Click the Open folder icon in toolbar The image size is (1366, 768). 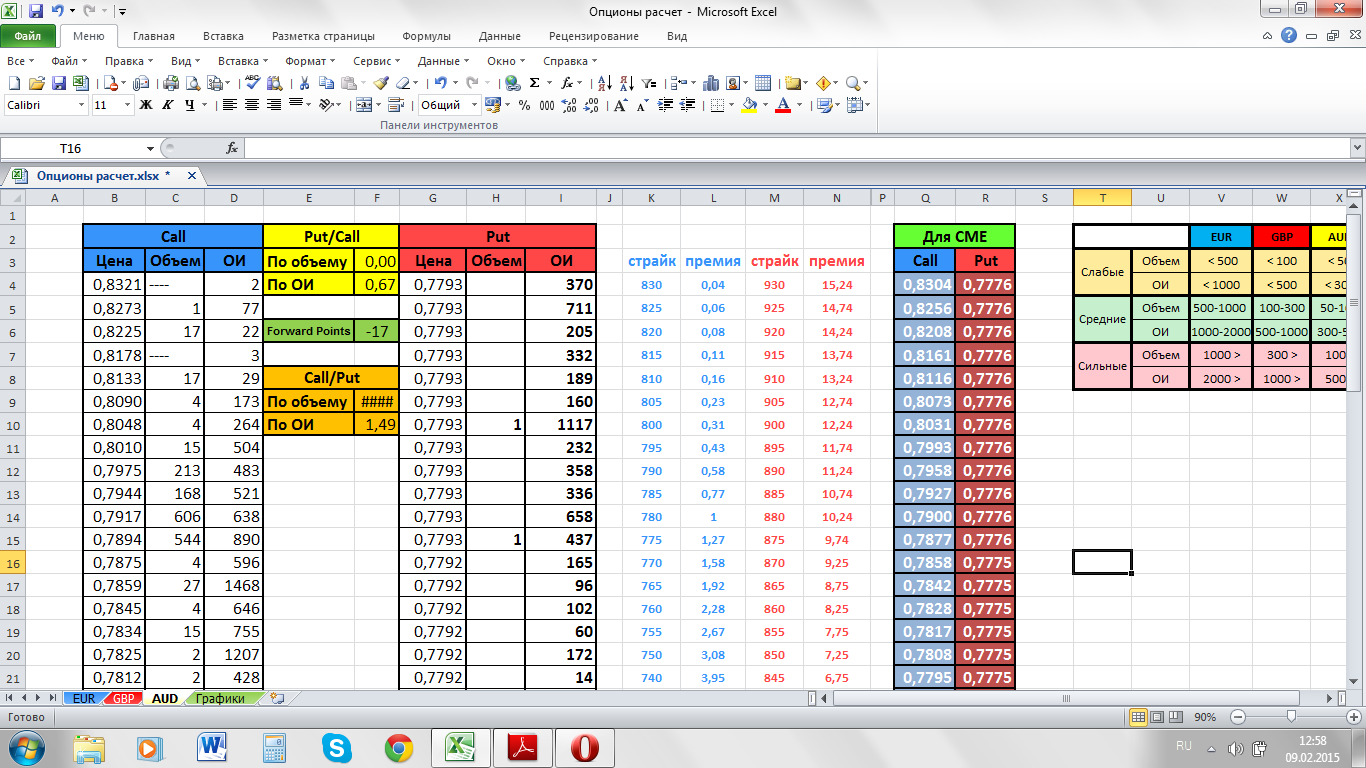pos(37,84)
